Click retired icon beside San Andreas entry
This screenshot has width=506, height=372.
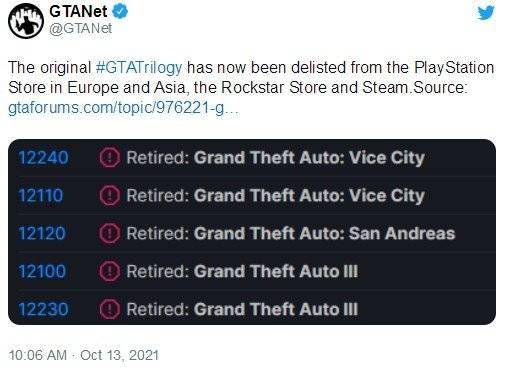click(109, 233)
